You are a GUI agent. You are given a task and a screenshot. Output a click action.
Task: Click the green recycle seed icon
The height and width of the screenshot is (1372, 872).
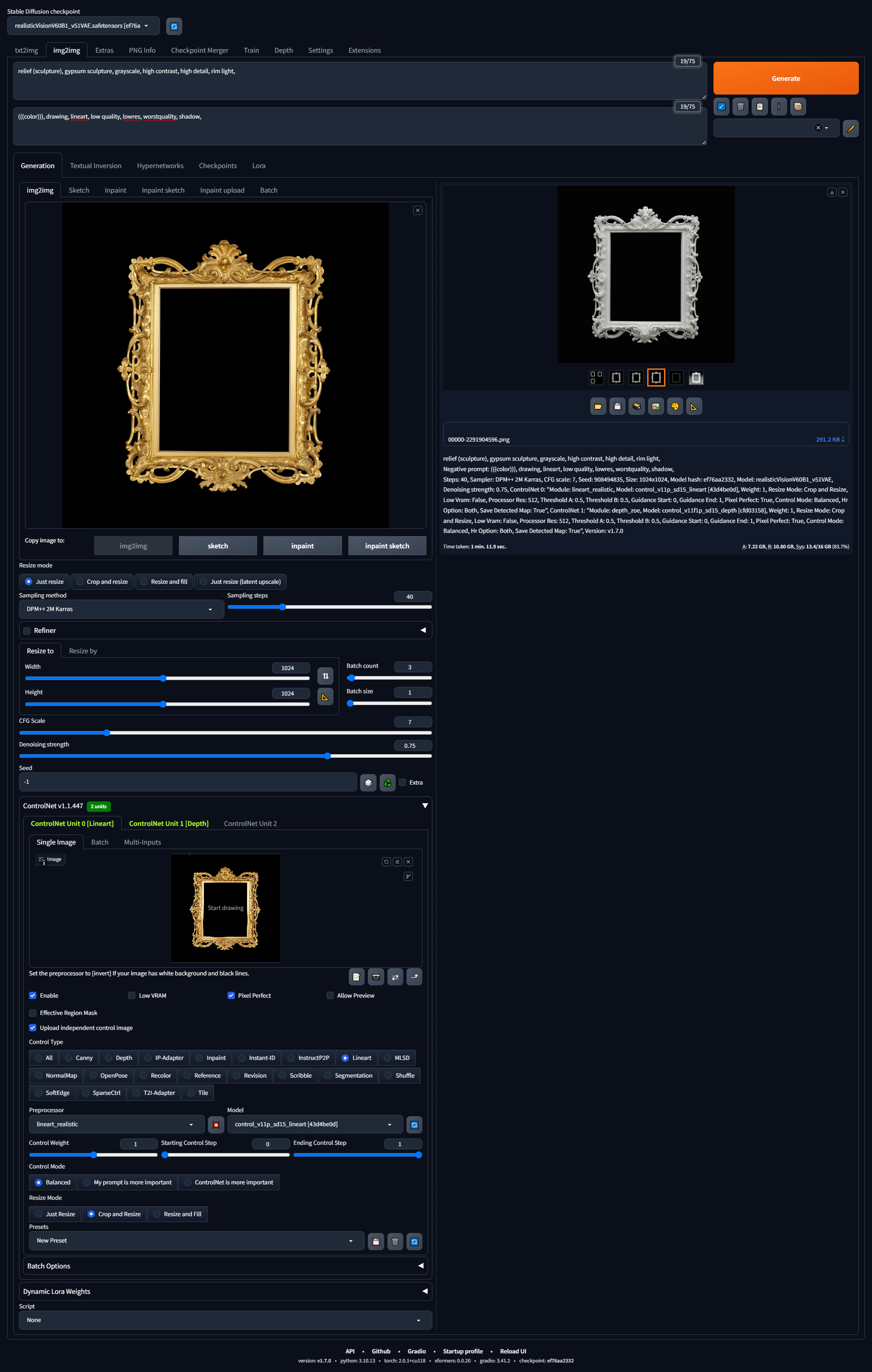pos(387,782)
